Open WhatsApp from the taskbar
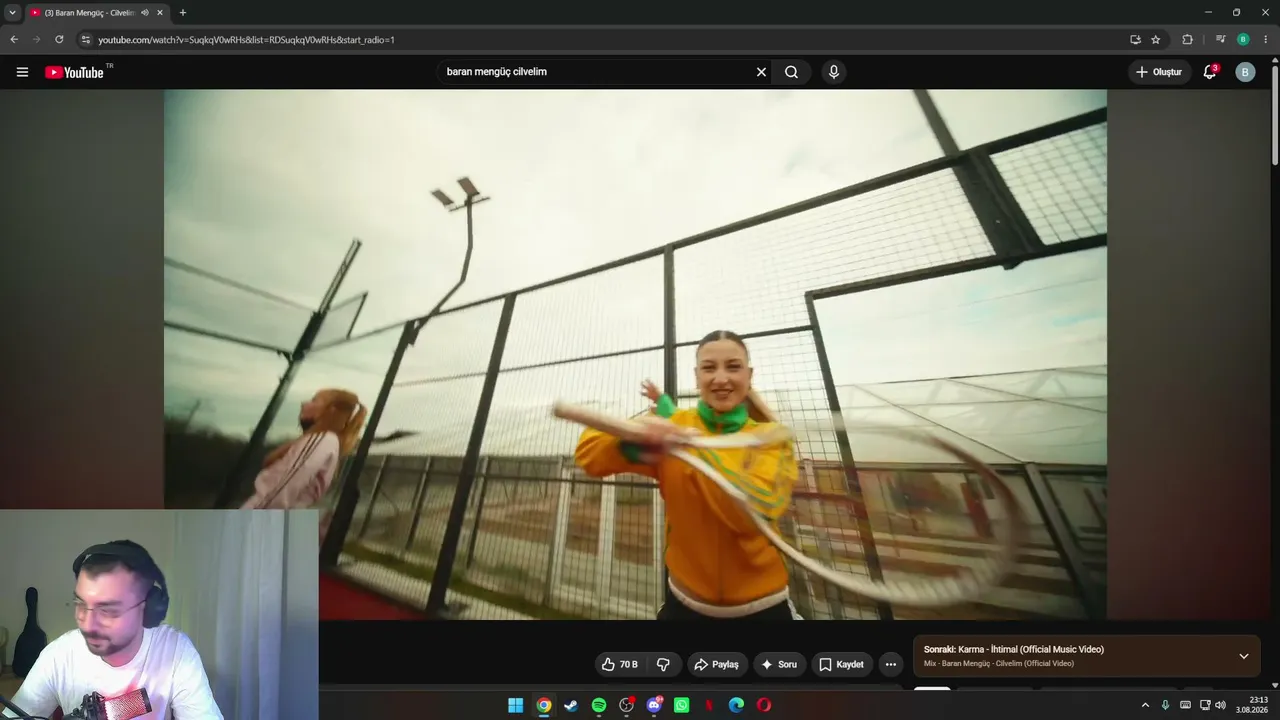Viewport: 1280px width, 720px height. [x=682, y=705]
